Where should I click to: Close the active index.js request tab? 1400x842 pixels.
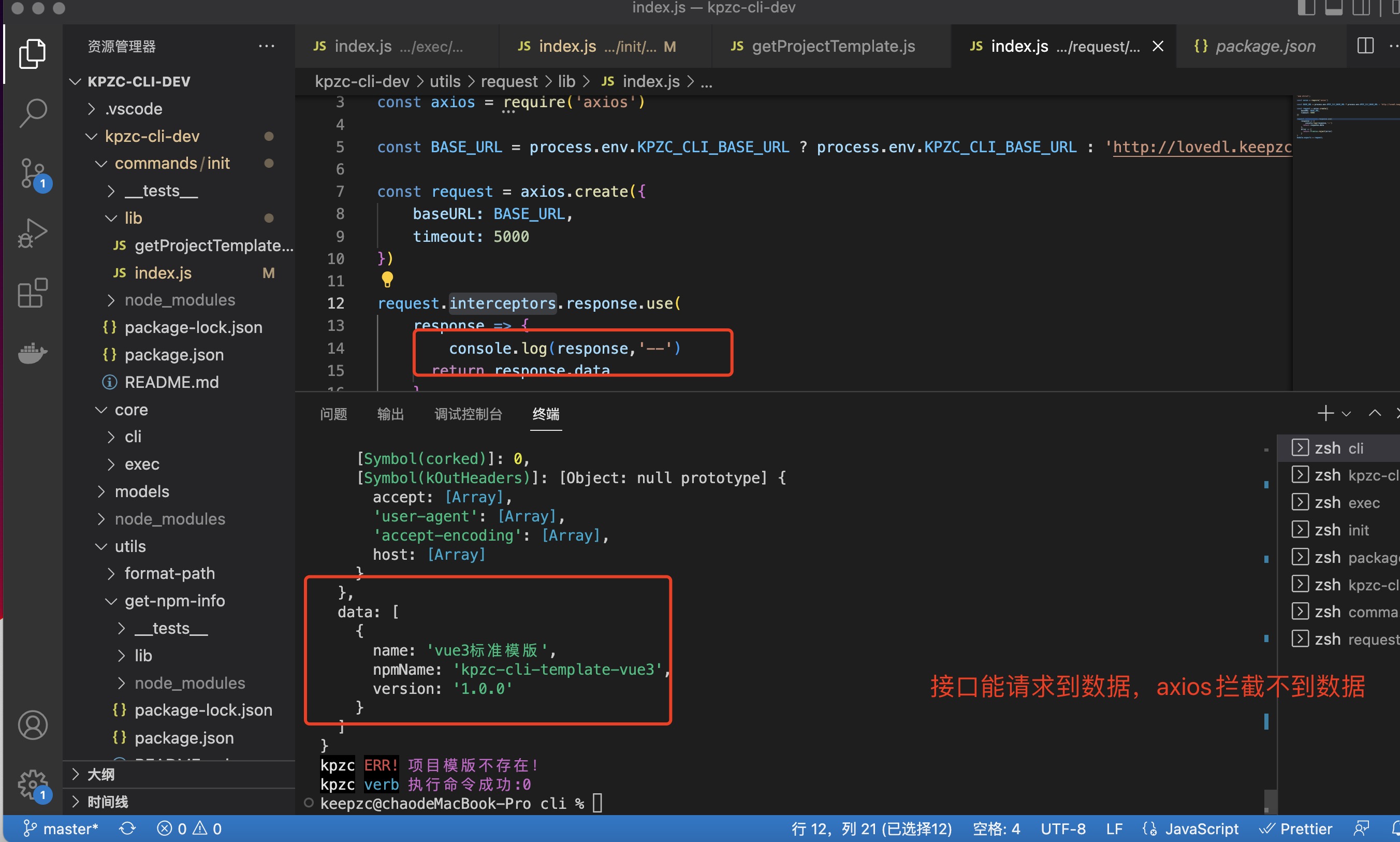1158,46
